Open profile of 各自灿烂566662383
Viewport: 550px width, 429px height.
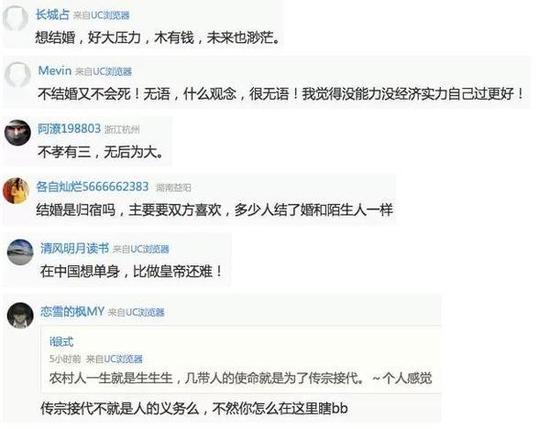pos(93,187)
